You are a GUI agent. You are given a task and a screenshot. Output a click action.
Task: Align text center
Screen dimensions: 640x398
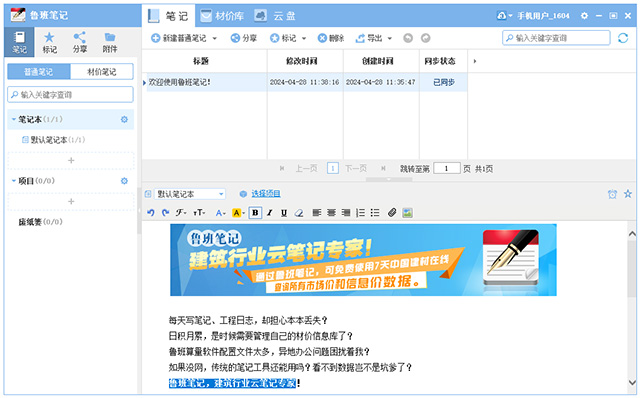point(331,213)
